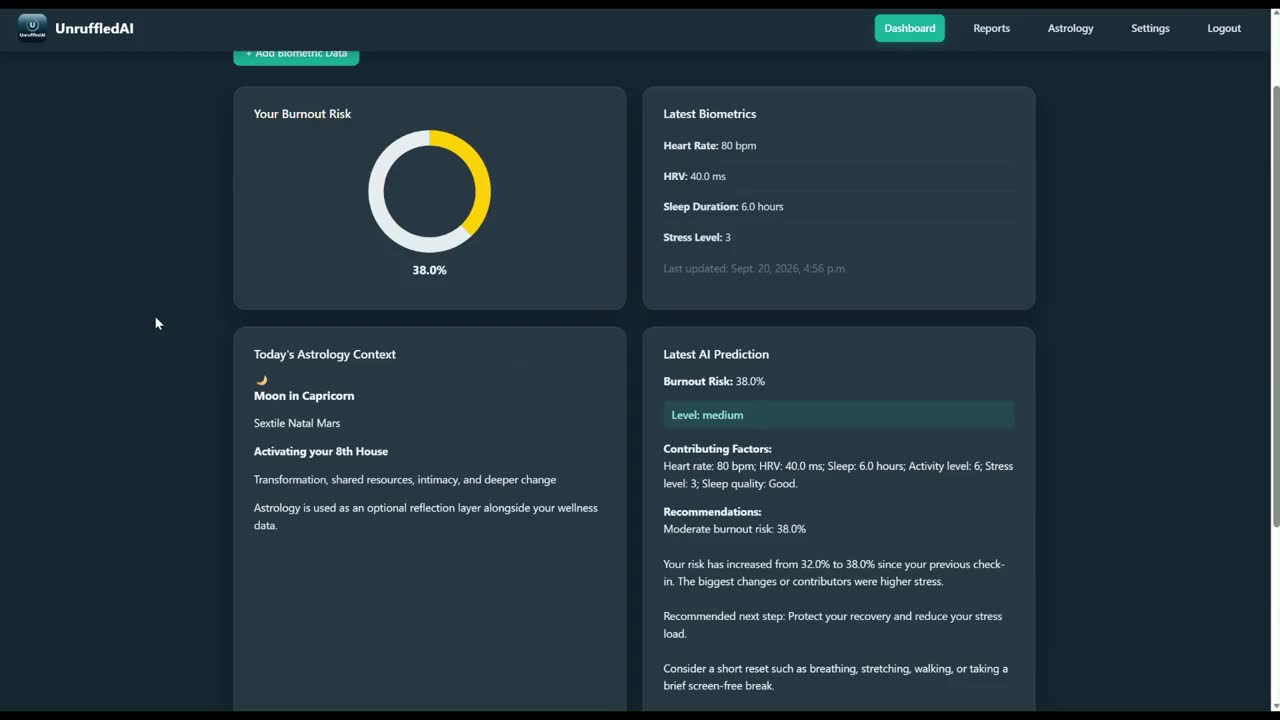Select the Sleep Duration 6.0 hours row
This screenshot has height=720, width=1280.
point(838,207)
